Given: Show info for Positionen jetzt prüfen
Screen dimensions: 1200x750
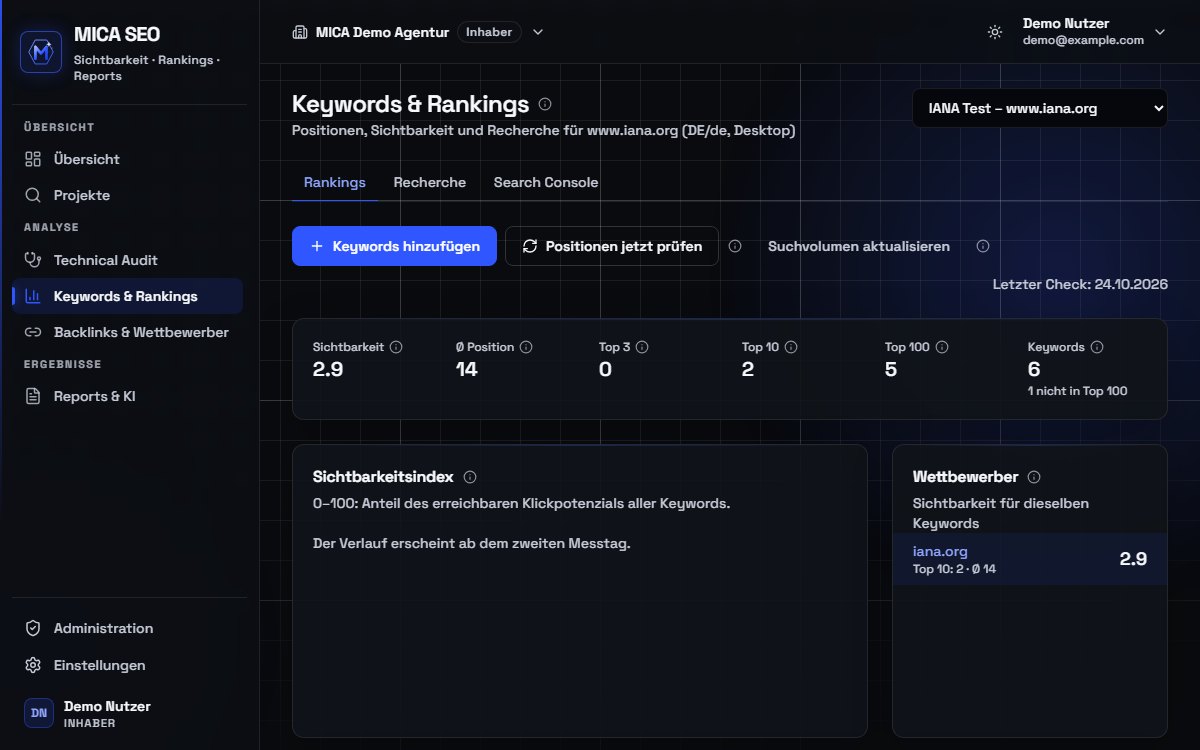Looking at the screenshot, I should [735, 246].
